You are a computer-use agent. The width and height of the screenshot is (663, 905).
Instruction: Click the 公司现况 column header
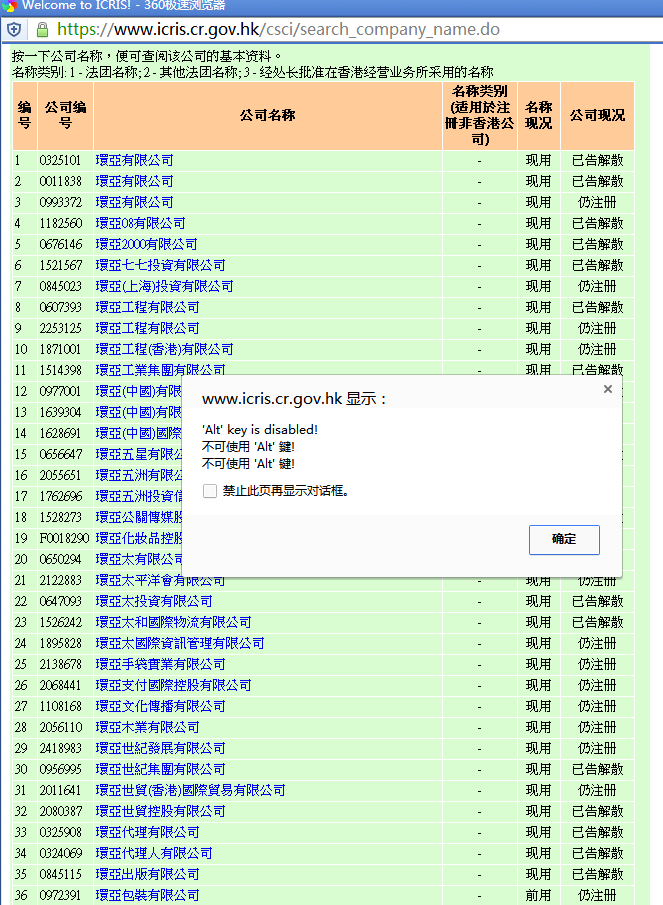pyautogui.click(x=597, y=115)
